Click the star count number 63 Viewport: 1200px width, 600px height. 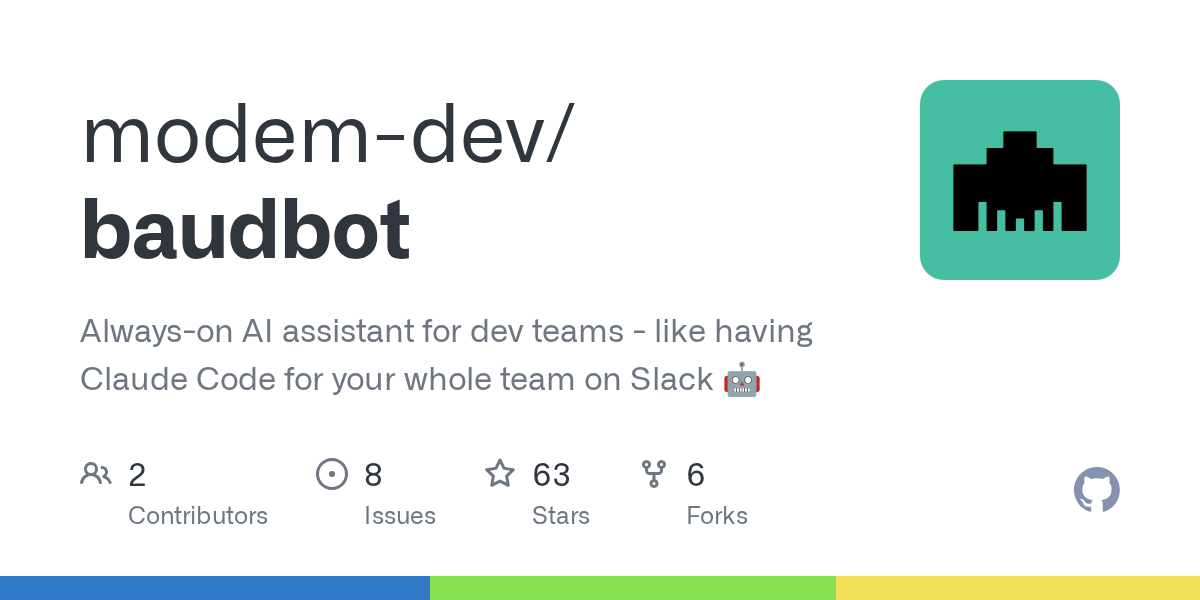point(551,475)
